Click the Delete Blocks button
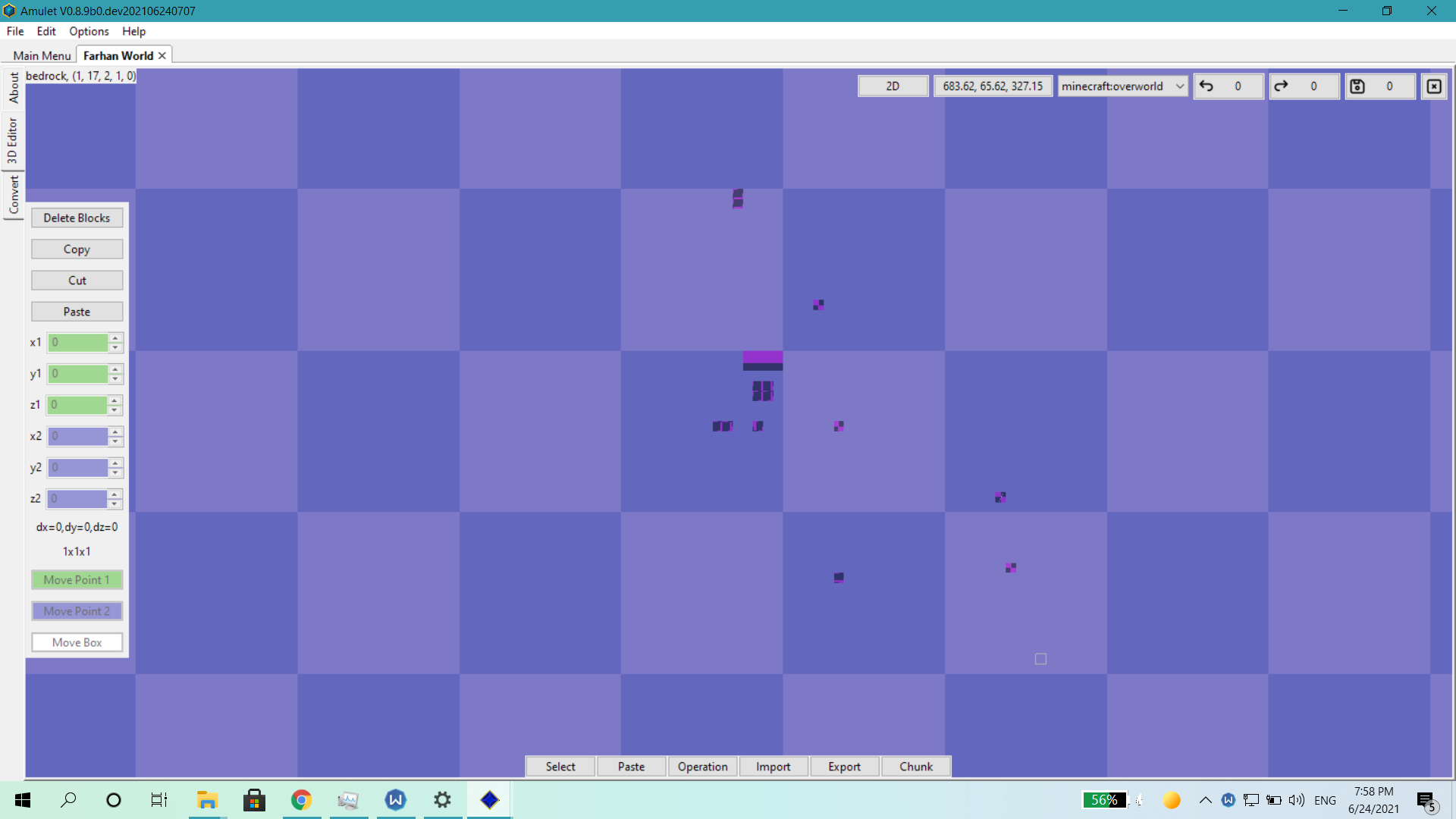 coord(77,218)
